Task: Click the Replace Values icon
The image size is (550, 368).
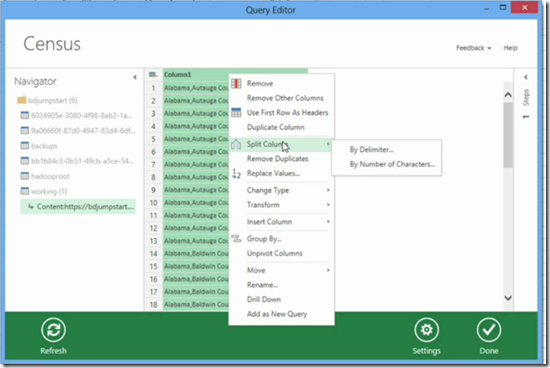Action: [x=236, y=173]
